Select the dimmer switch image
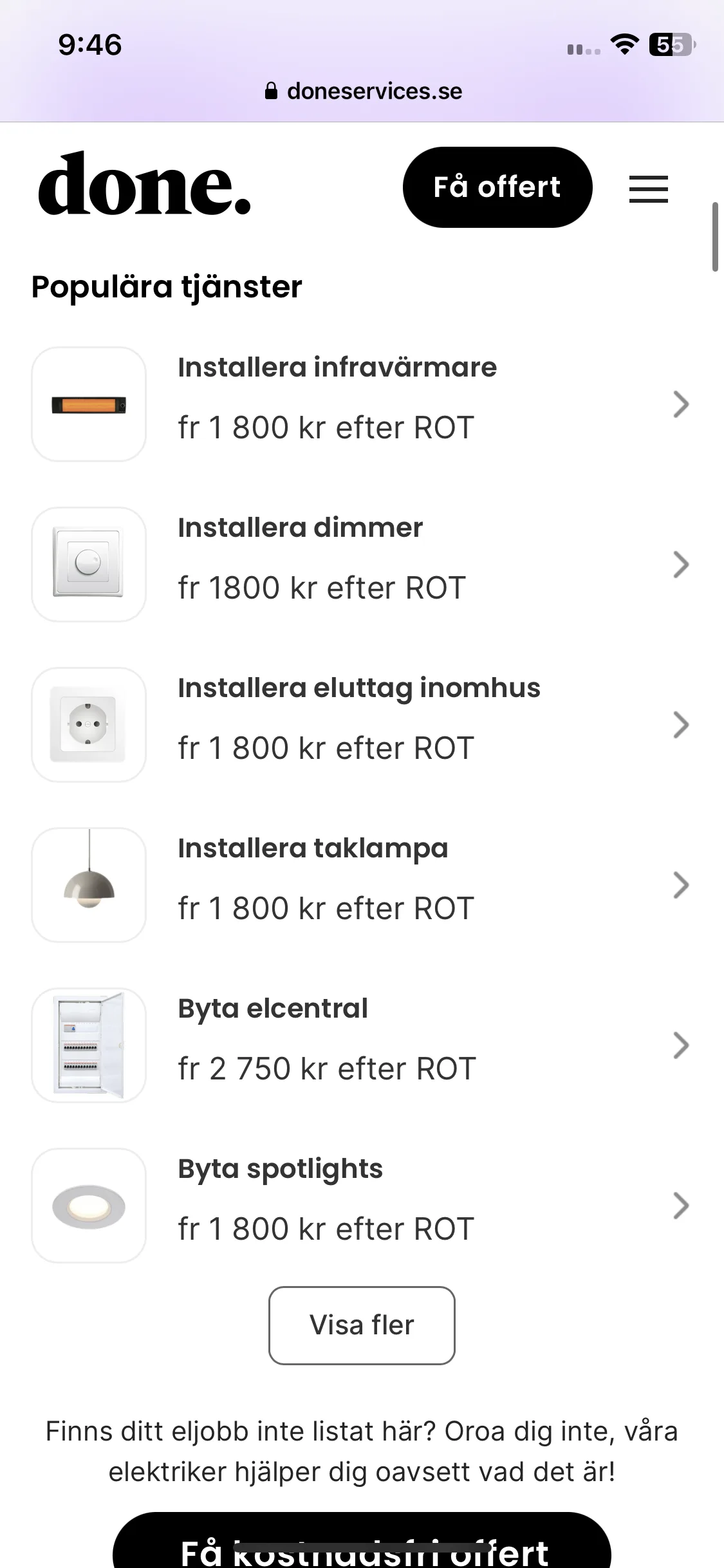 coord(89,565)
